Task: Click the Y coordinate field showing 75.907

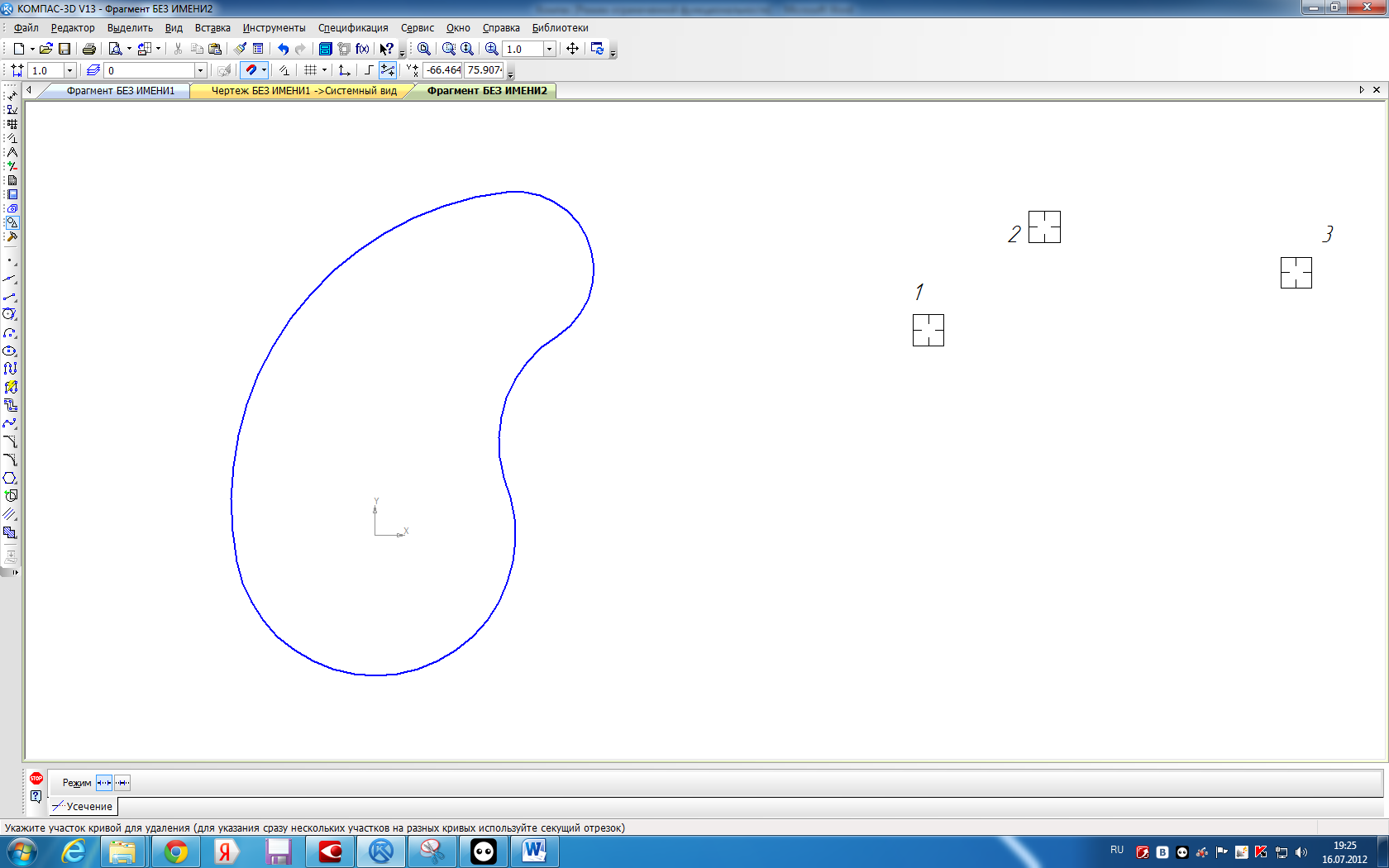Action: 484,70
